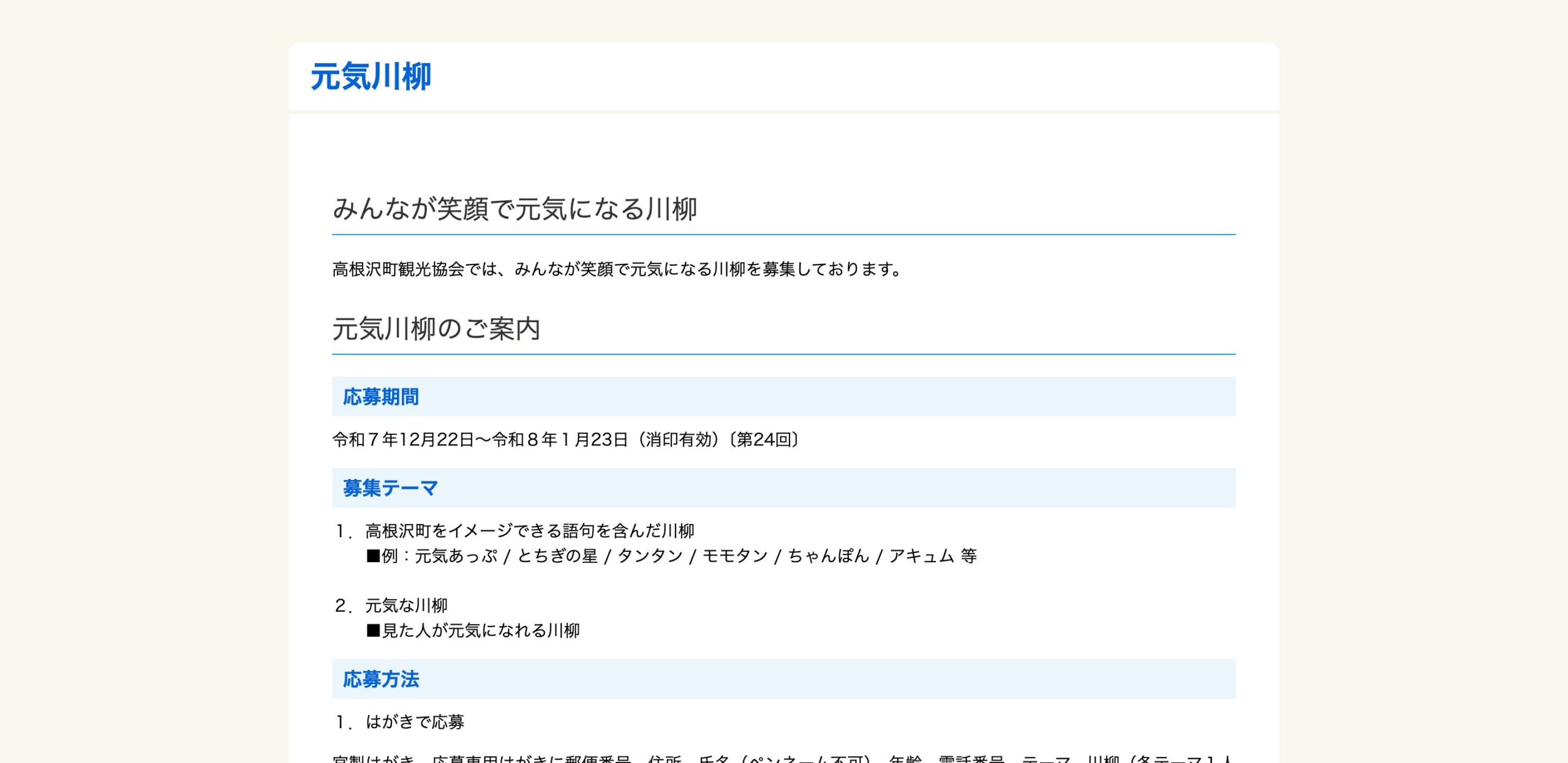
Task: Click the word モモタン in examples
Action: click(734, 556)
